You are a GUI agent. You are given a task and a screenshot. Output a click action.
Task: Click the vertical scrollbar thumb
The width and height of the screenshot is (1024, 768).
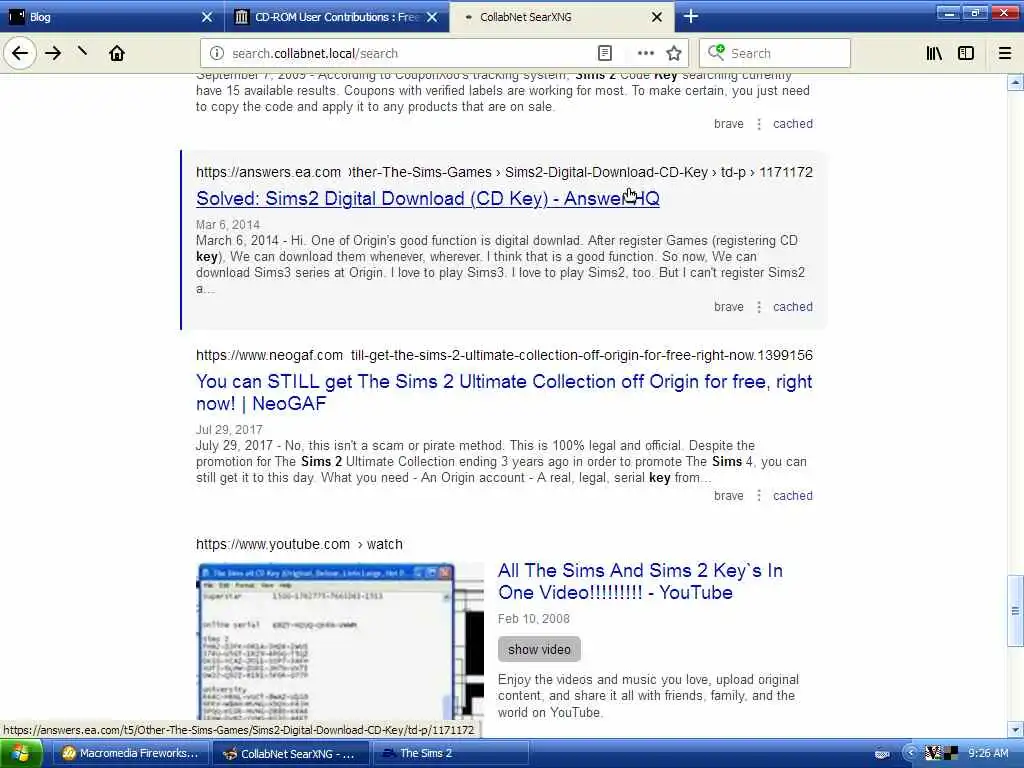(x=1015, y=611)
